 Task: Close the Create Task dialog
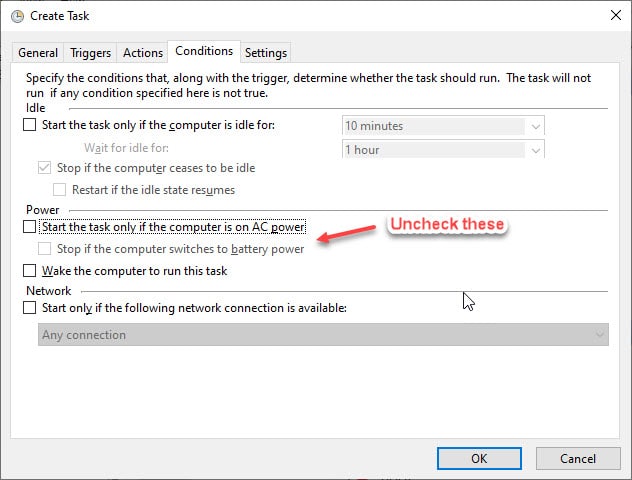point(615,15)
